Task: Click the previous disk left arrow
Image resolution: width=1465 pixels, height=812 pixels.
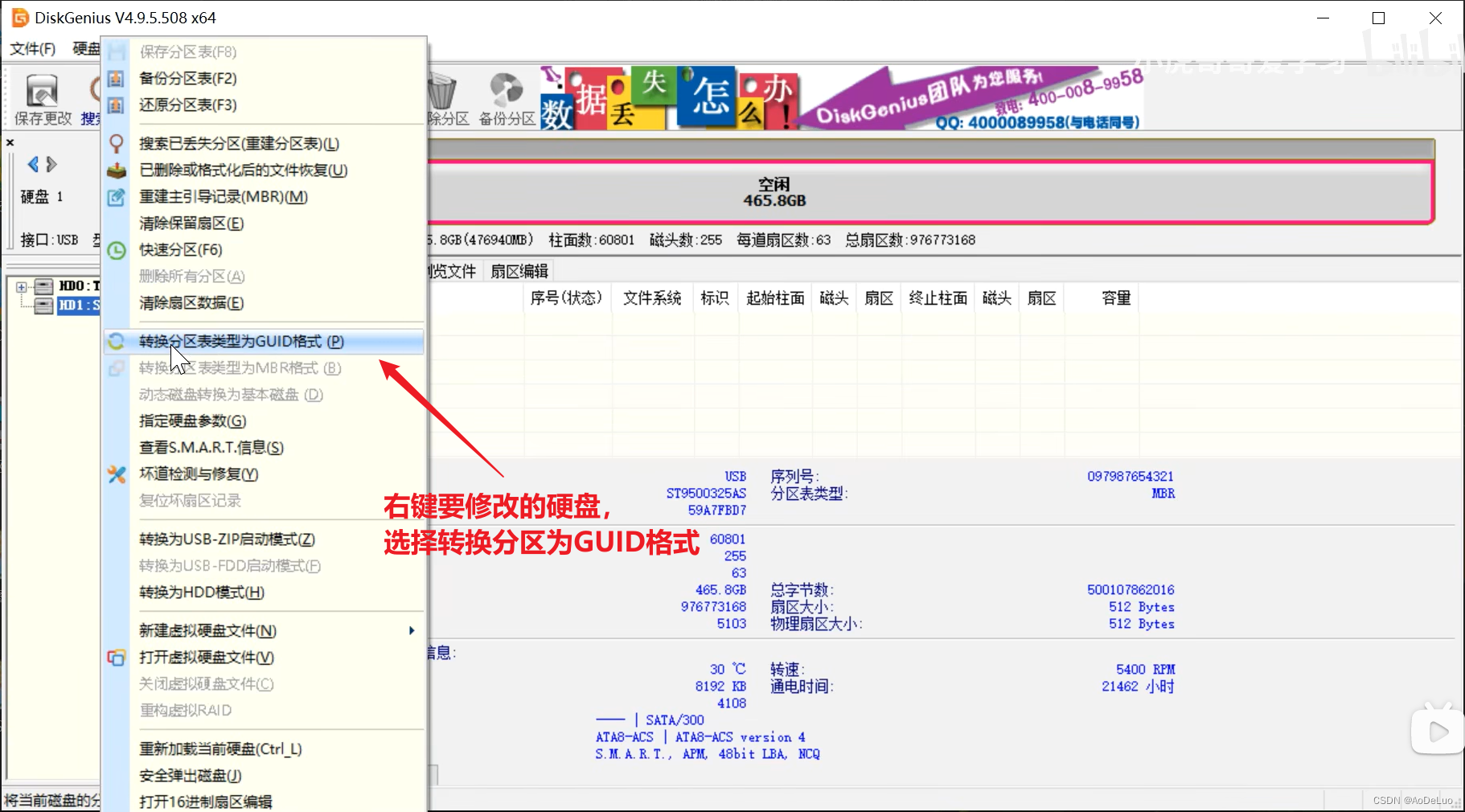Action: tap(33, 165)
